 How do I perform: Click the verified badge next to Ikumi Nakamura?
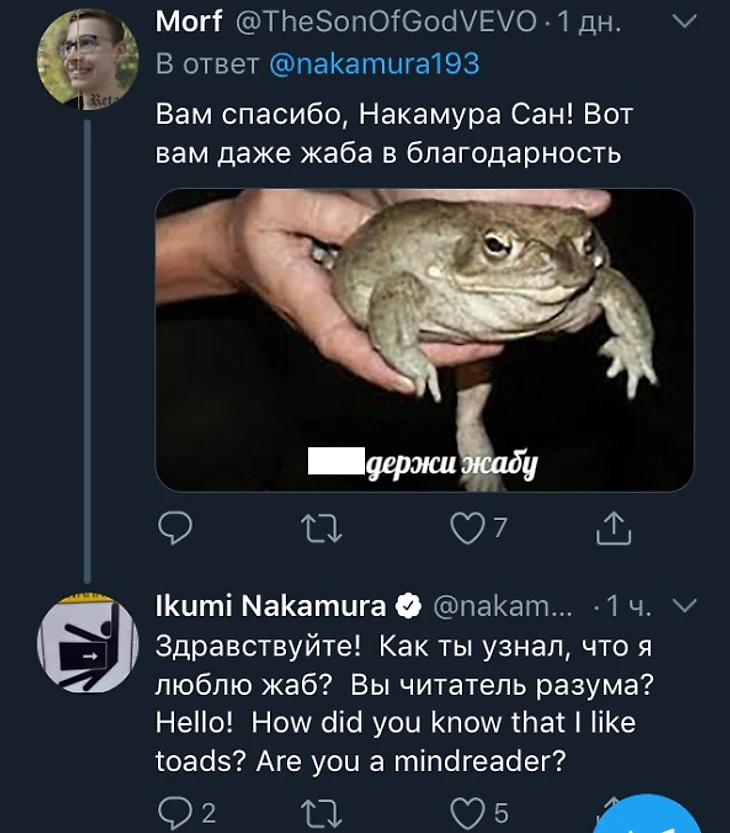[407, 605]
